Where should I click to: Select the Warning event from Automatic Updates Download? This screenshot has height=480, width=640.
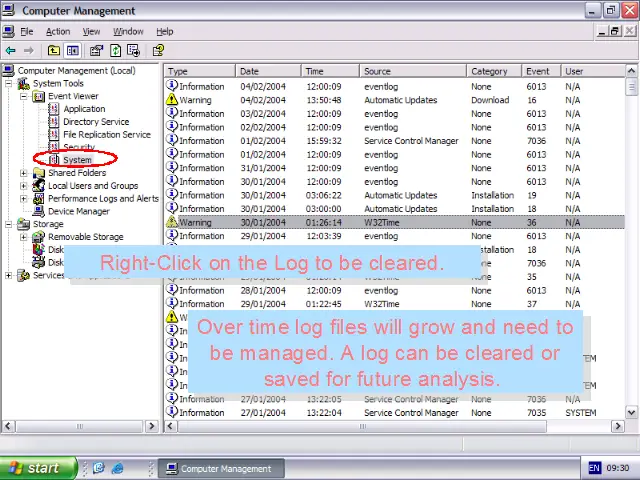pos(395,100)
